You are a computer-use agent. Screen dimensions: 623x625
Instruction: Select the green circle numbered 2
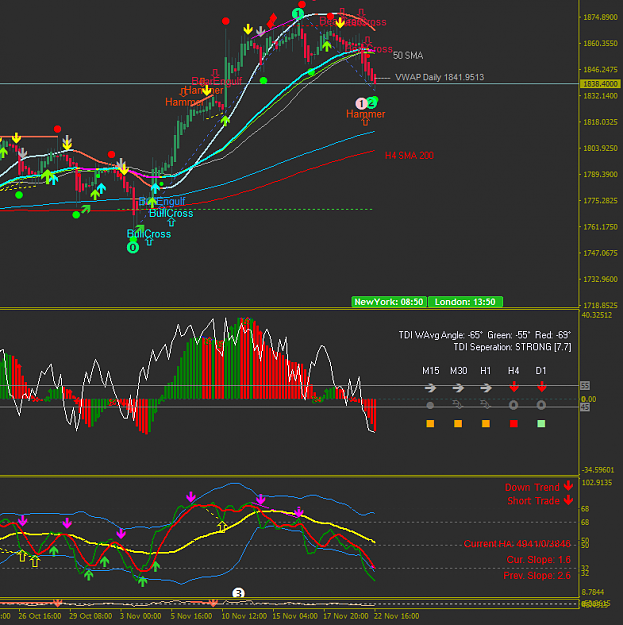(371, 104)
